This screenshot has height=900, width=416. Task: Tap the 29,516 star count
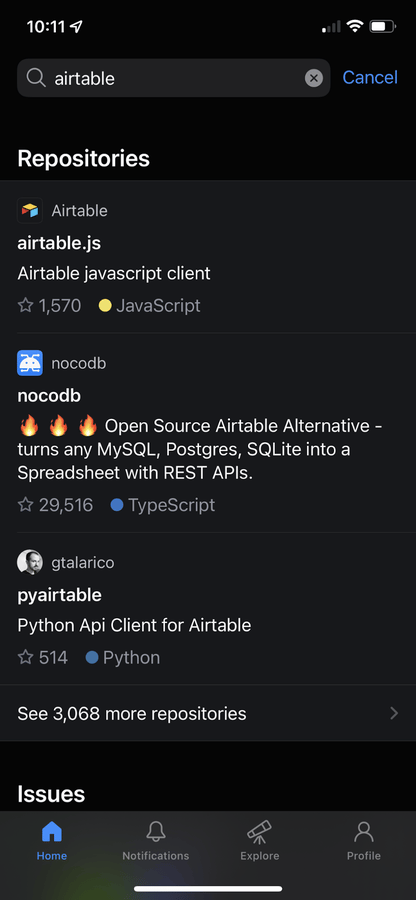(x=66, y=505)
